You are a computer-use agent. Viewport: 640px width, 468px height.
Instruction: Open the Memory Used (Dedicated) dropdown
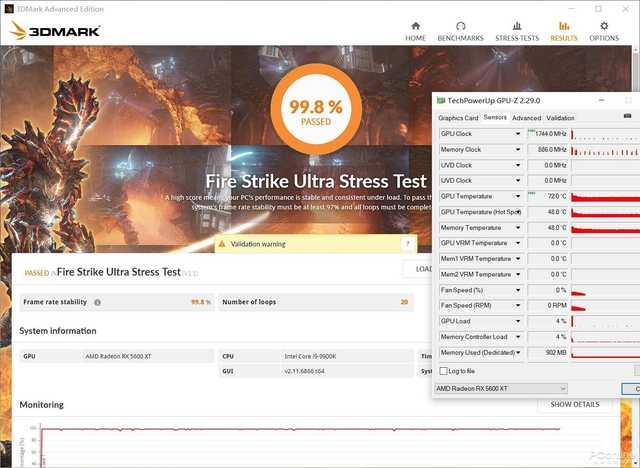(518, 352)
